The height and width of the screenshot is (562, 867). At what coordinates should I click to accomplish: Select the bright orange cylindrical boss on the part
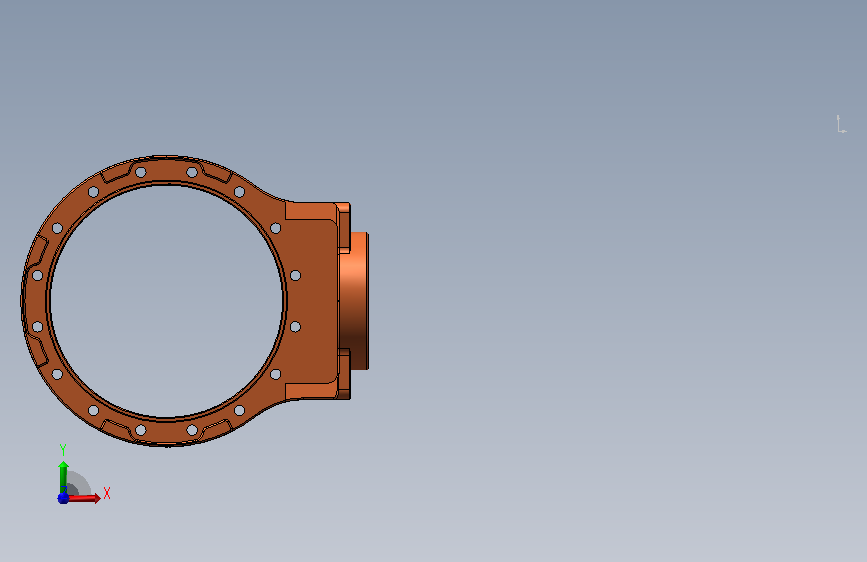coord(354,301)
